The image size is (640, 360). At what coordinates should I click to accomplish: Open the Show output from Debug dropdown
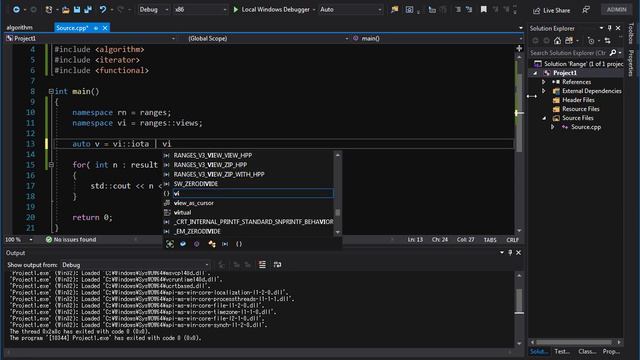click(x=136, y=265)
